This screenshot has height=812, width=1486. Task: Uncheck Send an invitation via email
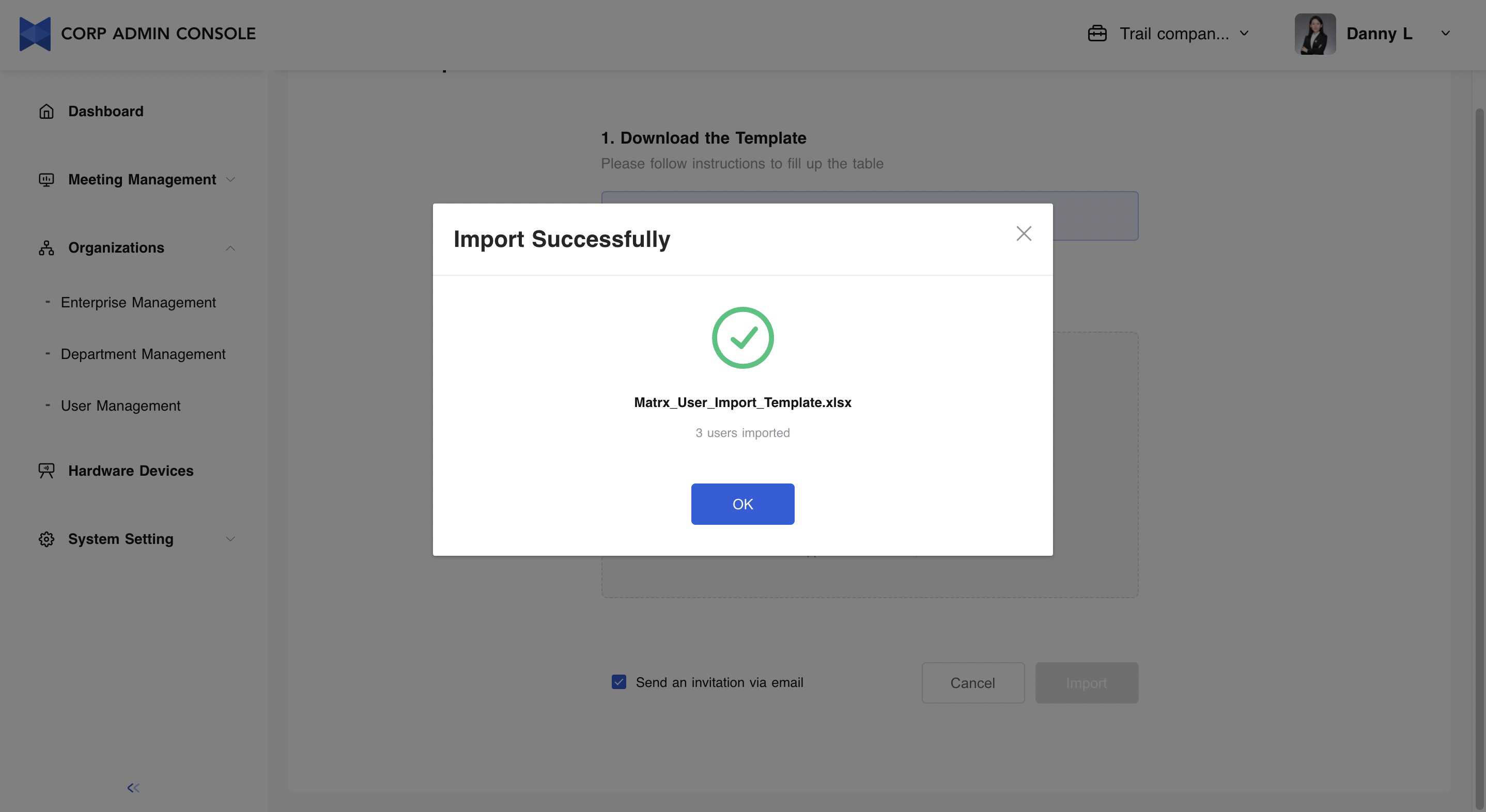click(x=619, y=682)
